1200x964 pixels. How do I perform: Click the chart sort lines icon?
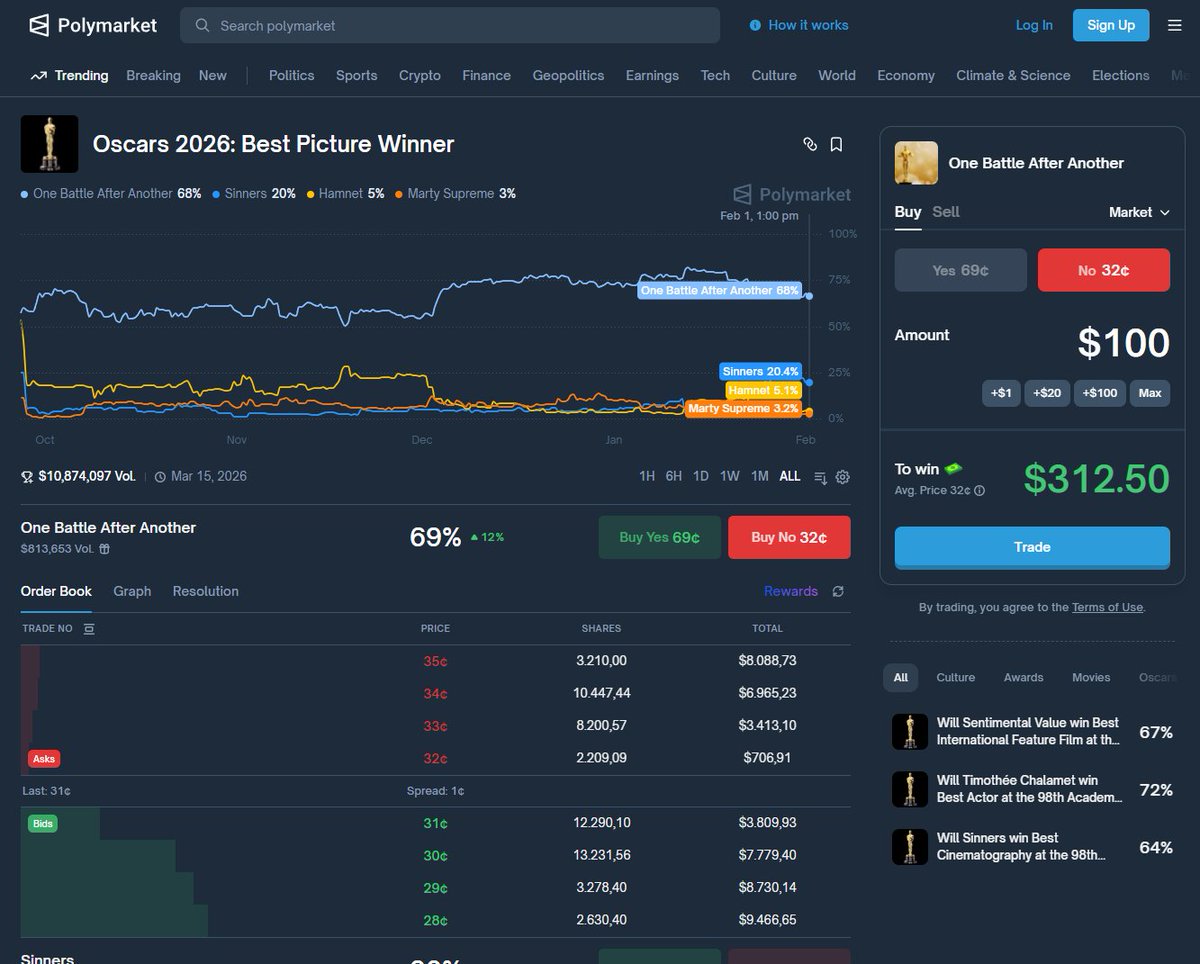click(x=820, y=477)
